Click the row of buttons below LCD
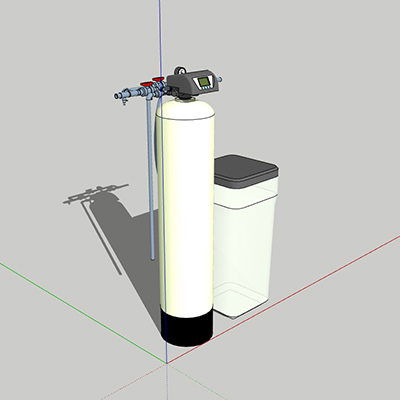Viewport: 400px width, 400px height. coord(205,88)
